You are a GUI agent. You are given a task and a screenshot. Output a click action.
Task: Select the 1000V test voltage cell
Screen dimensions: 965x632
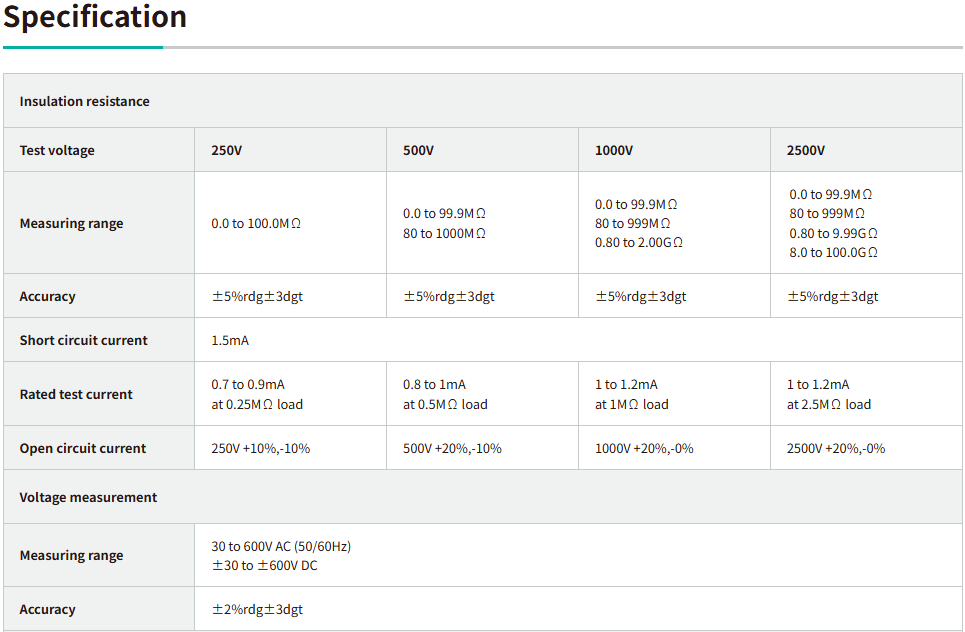pos(614,150)
